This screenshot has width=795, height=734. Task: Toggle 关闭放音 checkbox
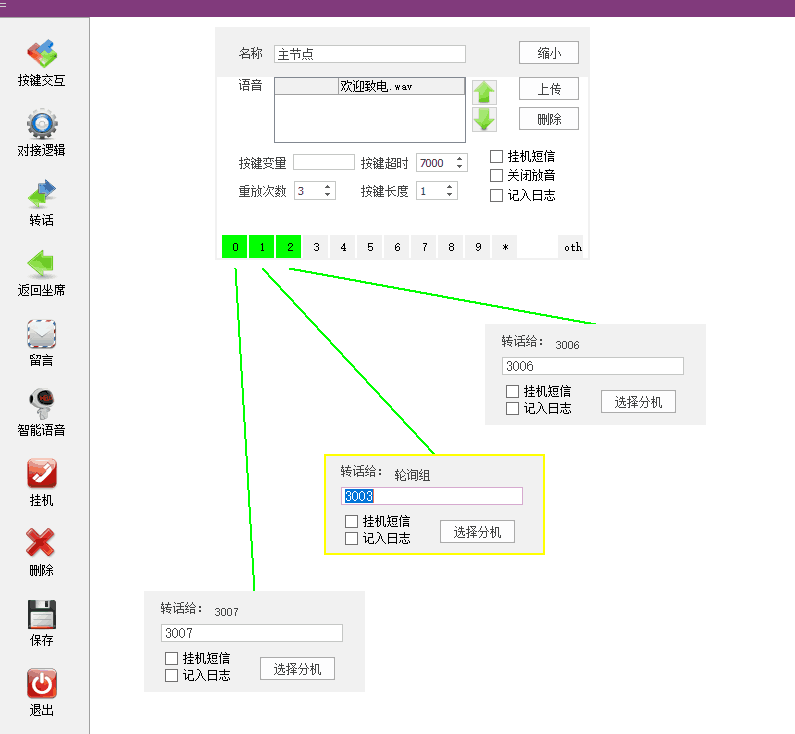(496, 175)
